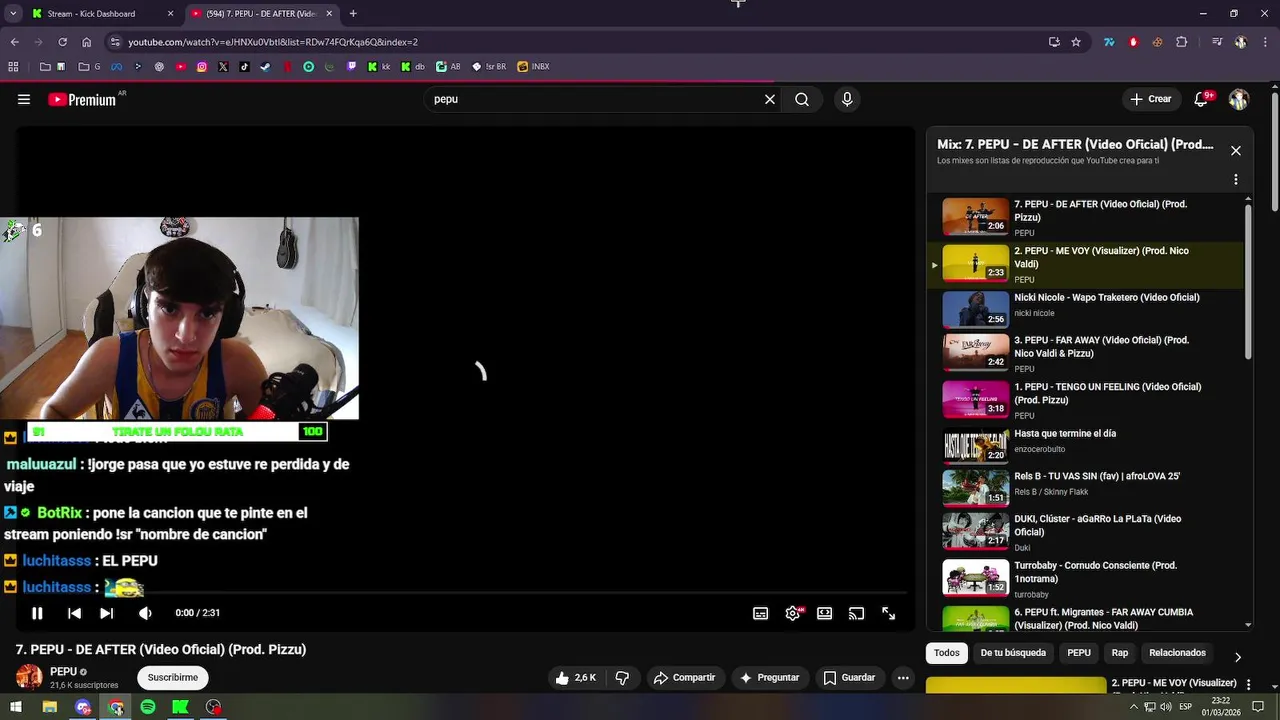Select De tu búsqueda chip
Image resolution: width=1280 pixels, height=720 pixels.
(x=1013, y=653)
